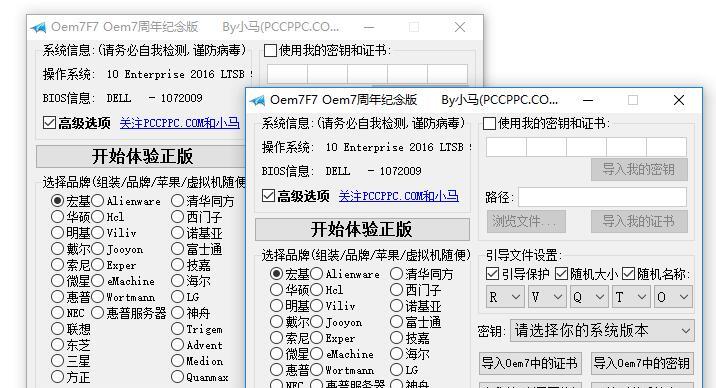The height and width of the screenshot is (388, 716).
Task: Open the dropdown showing letter O
Action: (673, 297)
